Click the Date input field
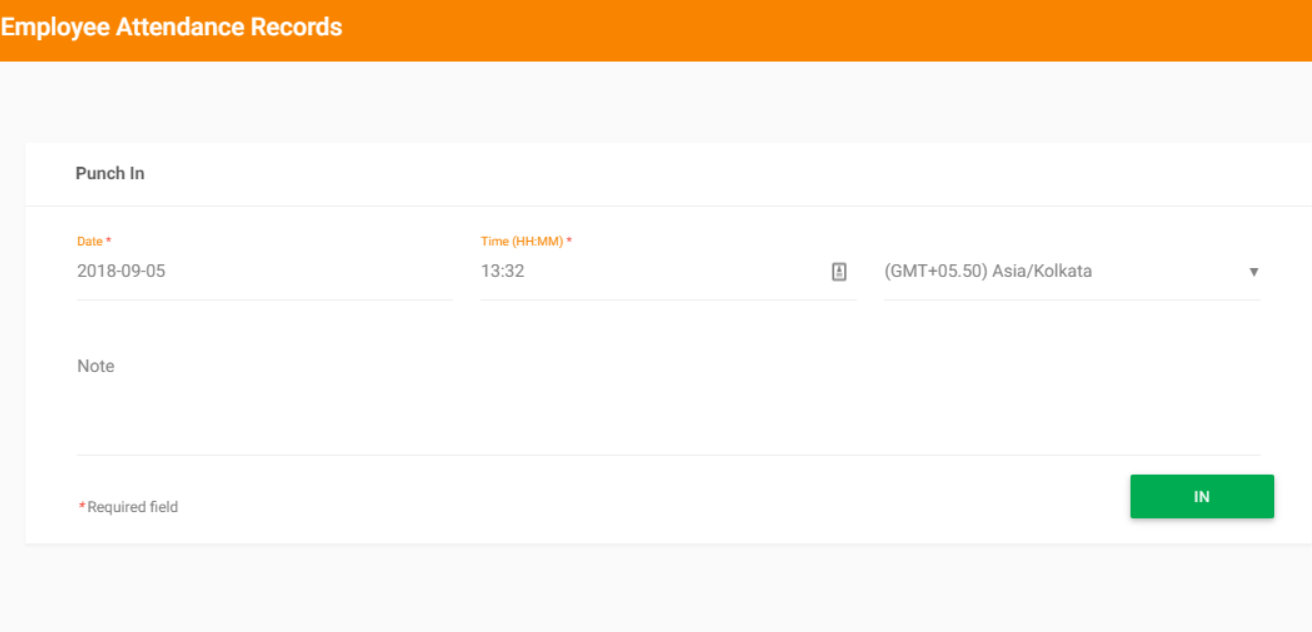 coord(263,271)
